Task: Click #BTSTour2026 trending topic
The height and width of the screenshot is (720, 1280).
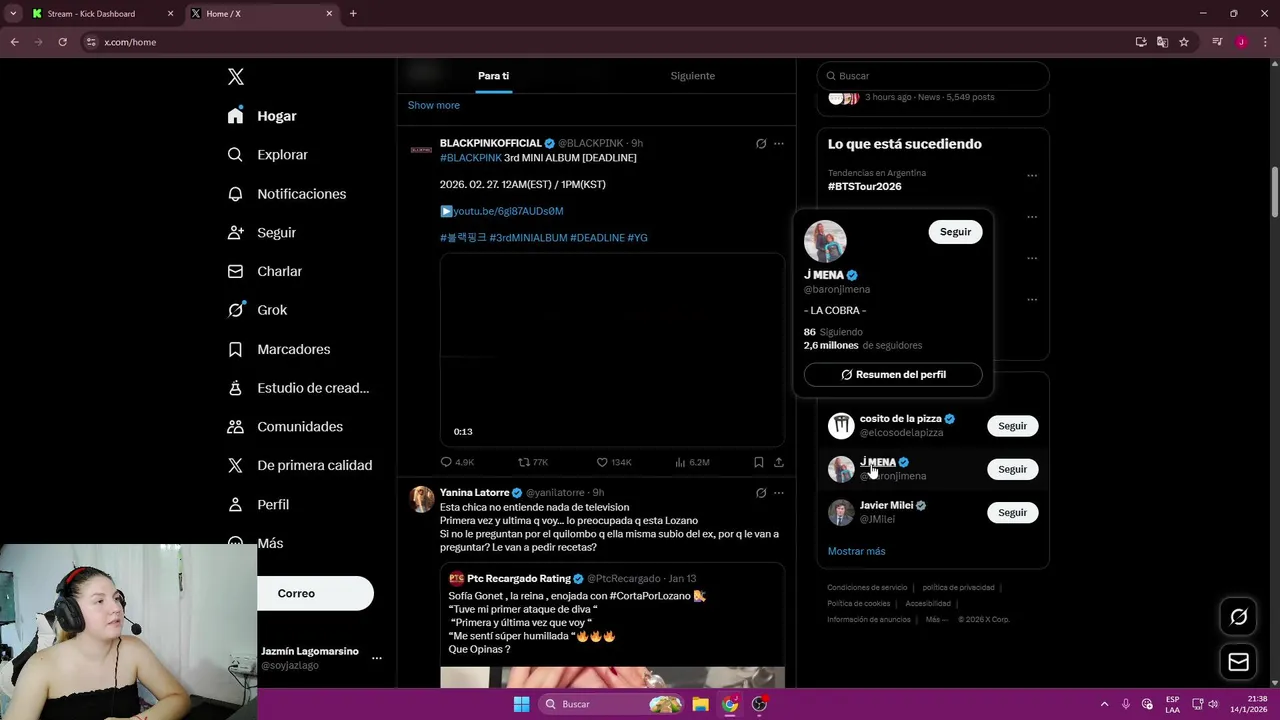Action: click(x=865, y=187)
